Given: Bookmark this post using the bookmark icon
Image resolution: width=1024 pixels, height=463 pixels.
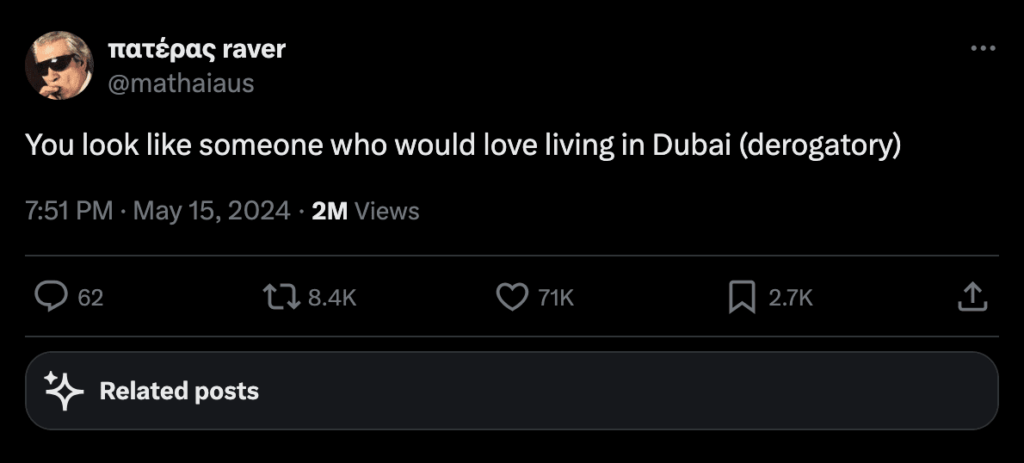Looking at the screenshot, I should point(741,296).
